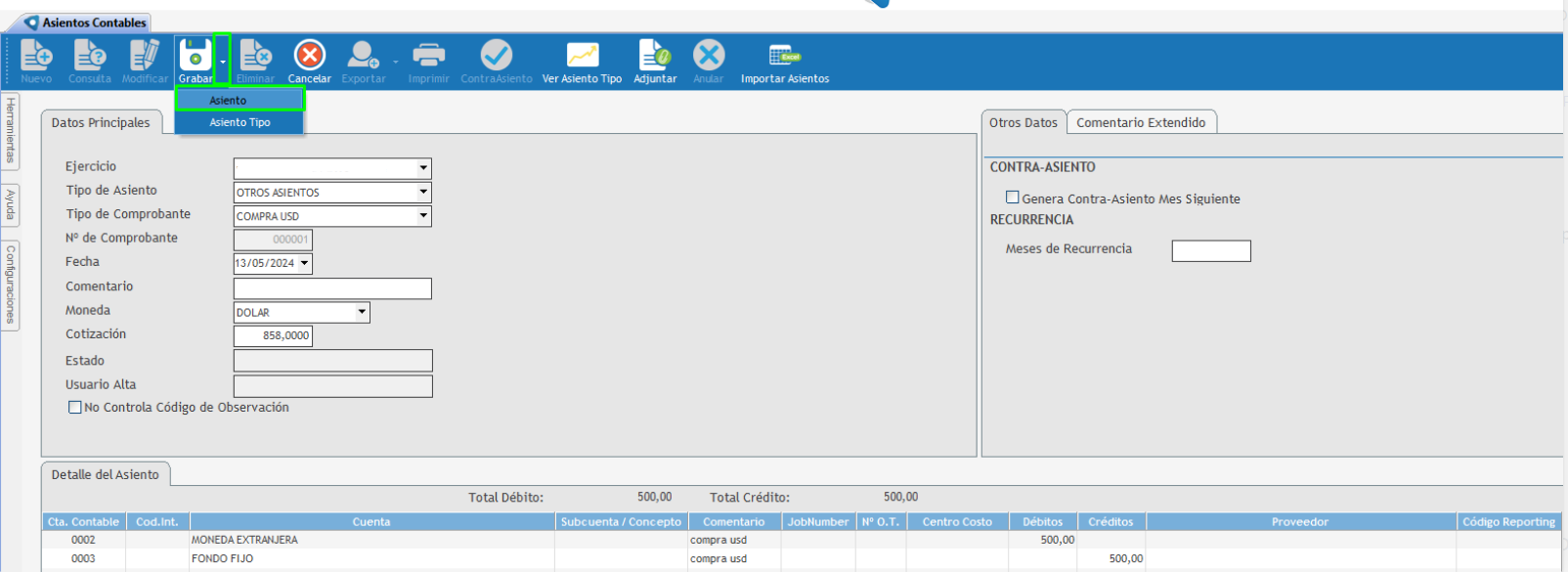The height and width of the screenshot is (572, 1568).
Task: Click the ContraAsiento checkmark icon
Action: 497,55
